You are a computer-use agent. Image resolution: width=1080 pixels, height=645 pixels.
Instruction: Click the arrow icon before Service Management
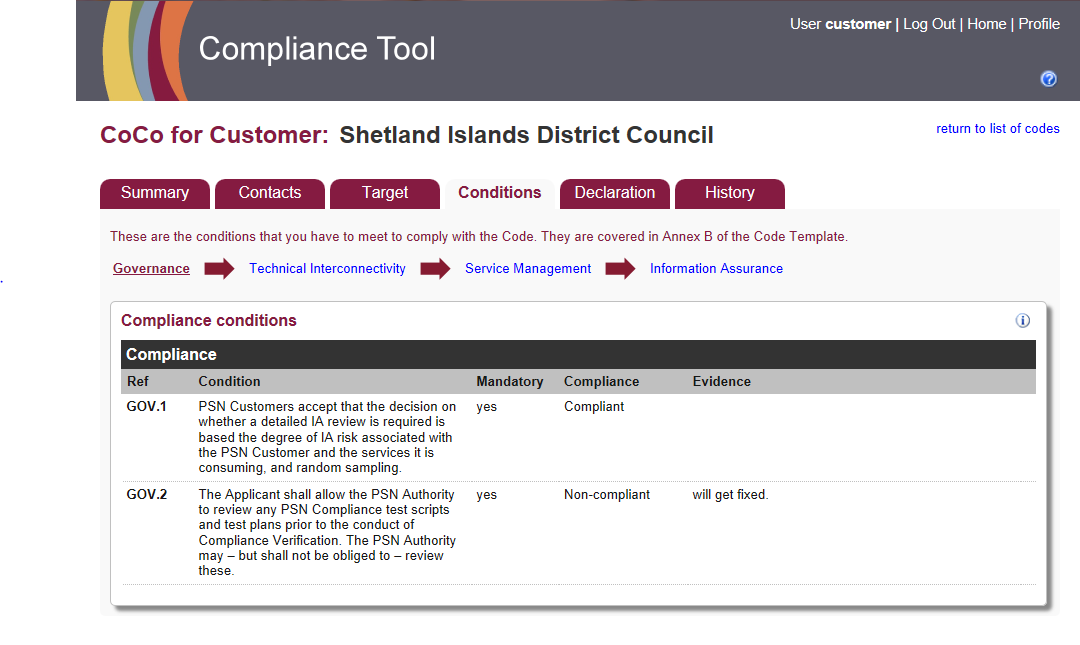pos(435,269)
